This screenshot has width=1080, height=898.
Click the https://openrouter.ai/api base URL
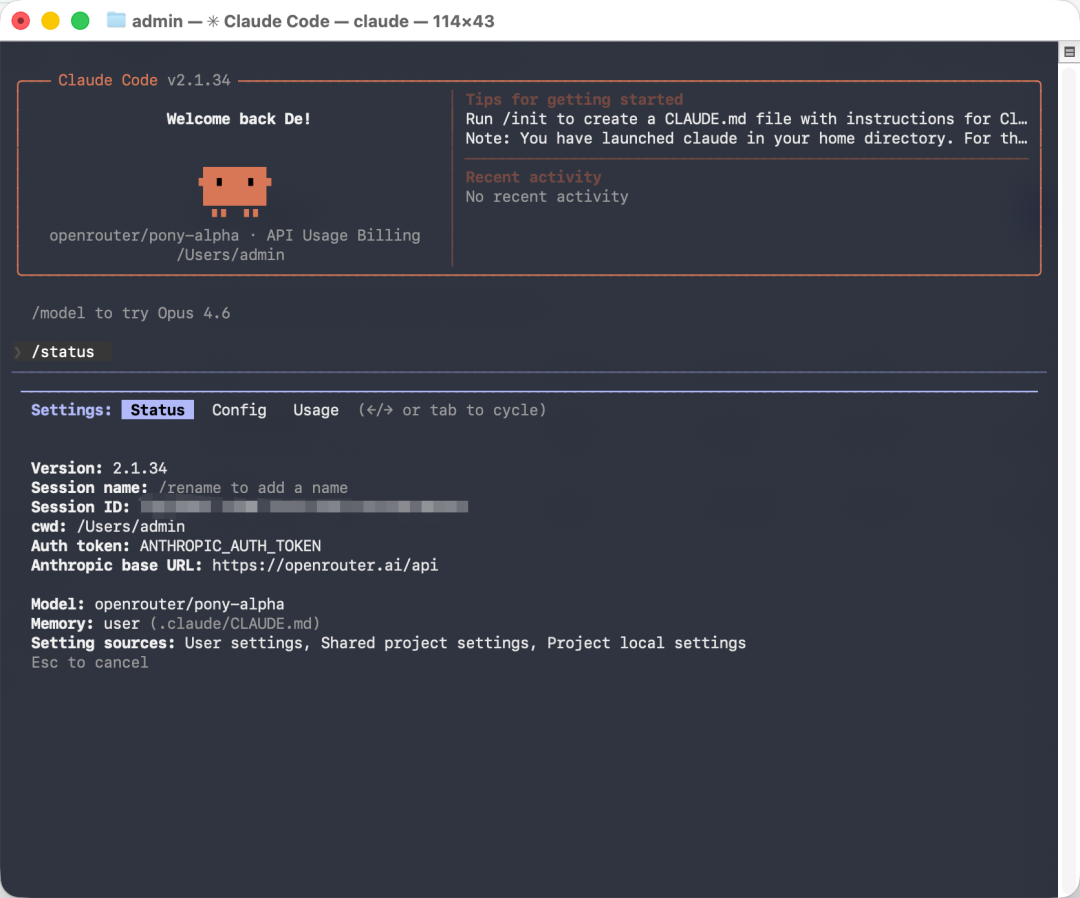click(x=325, y=565)
